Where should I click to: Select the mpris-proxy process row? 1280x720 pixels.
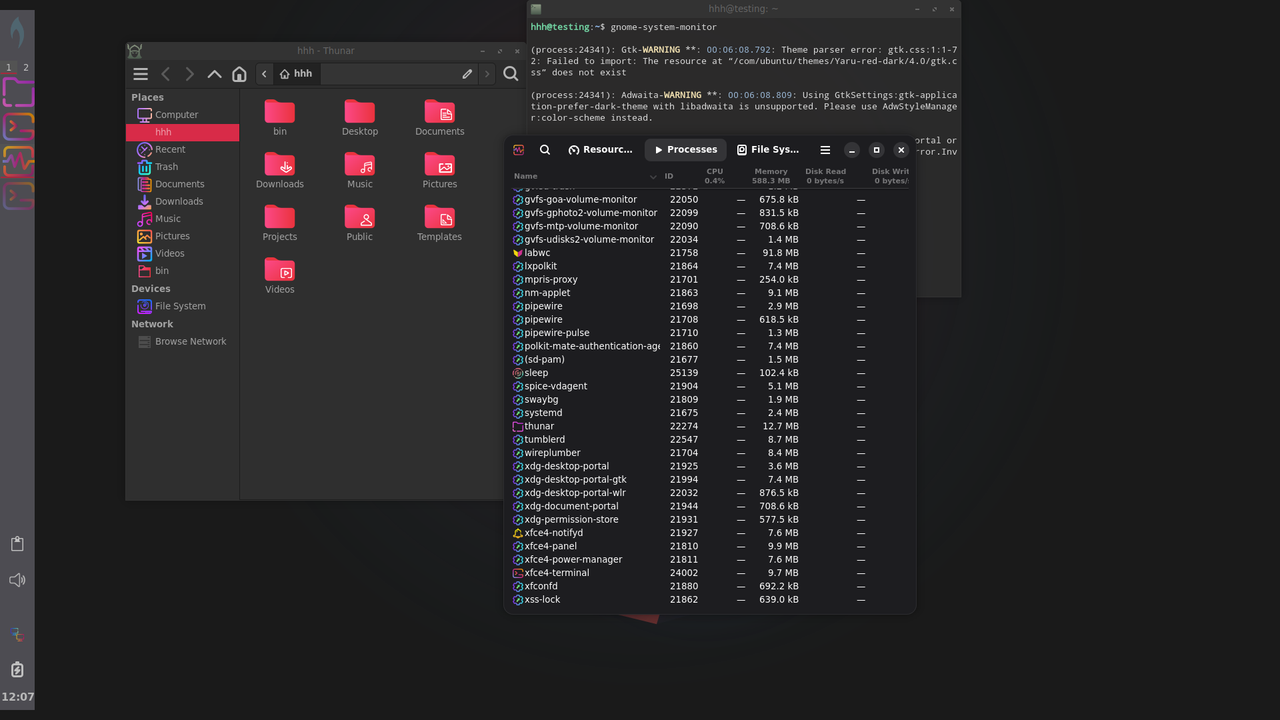[x=710, y=280]
